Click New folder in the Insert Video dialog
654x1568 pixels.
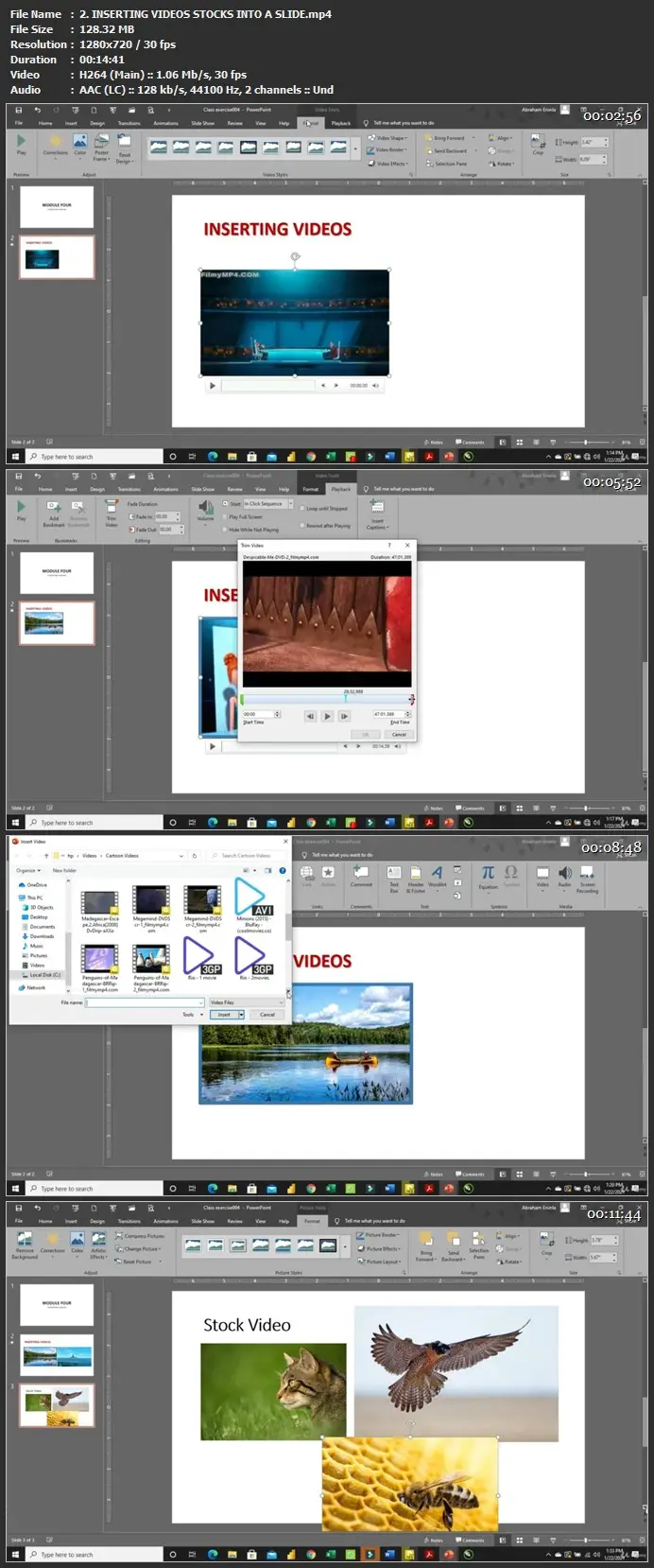[x=64, y=870]
